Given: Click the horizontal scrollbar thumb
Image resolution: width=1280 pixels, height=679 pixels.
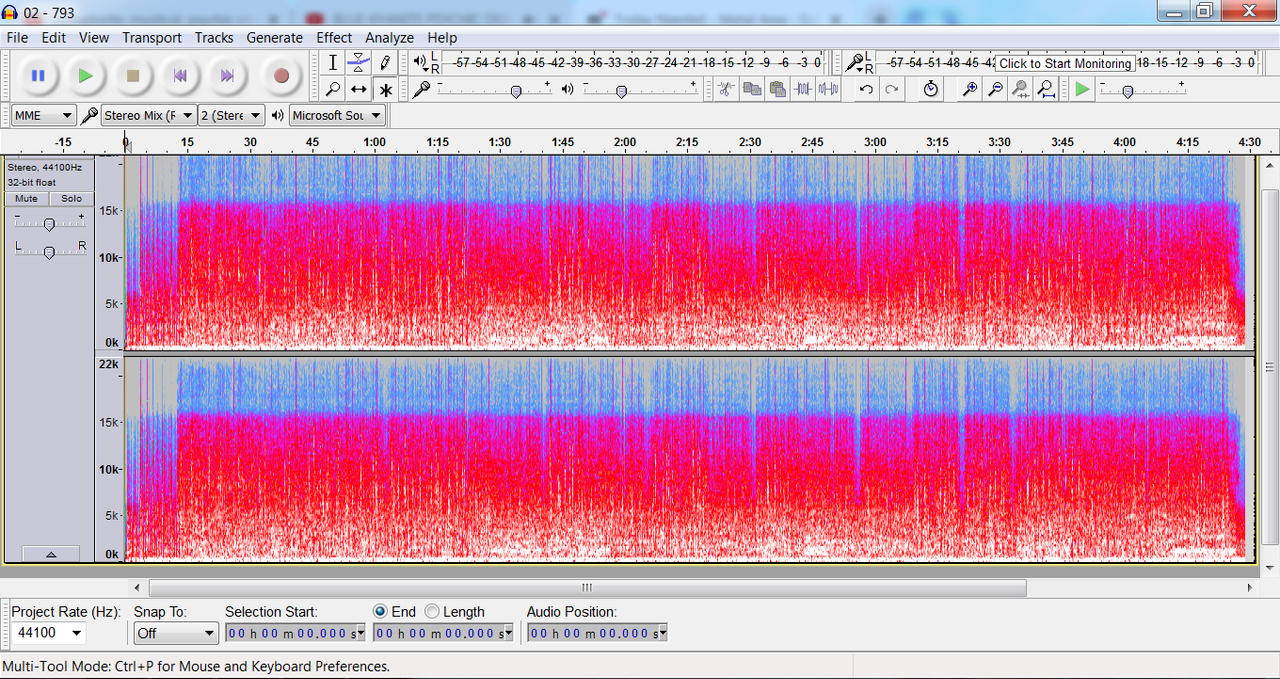Looking at the screenshot, I should [x=588, y=588].
